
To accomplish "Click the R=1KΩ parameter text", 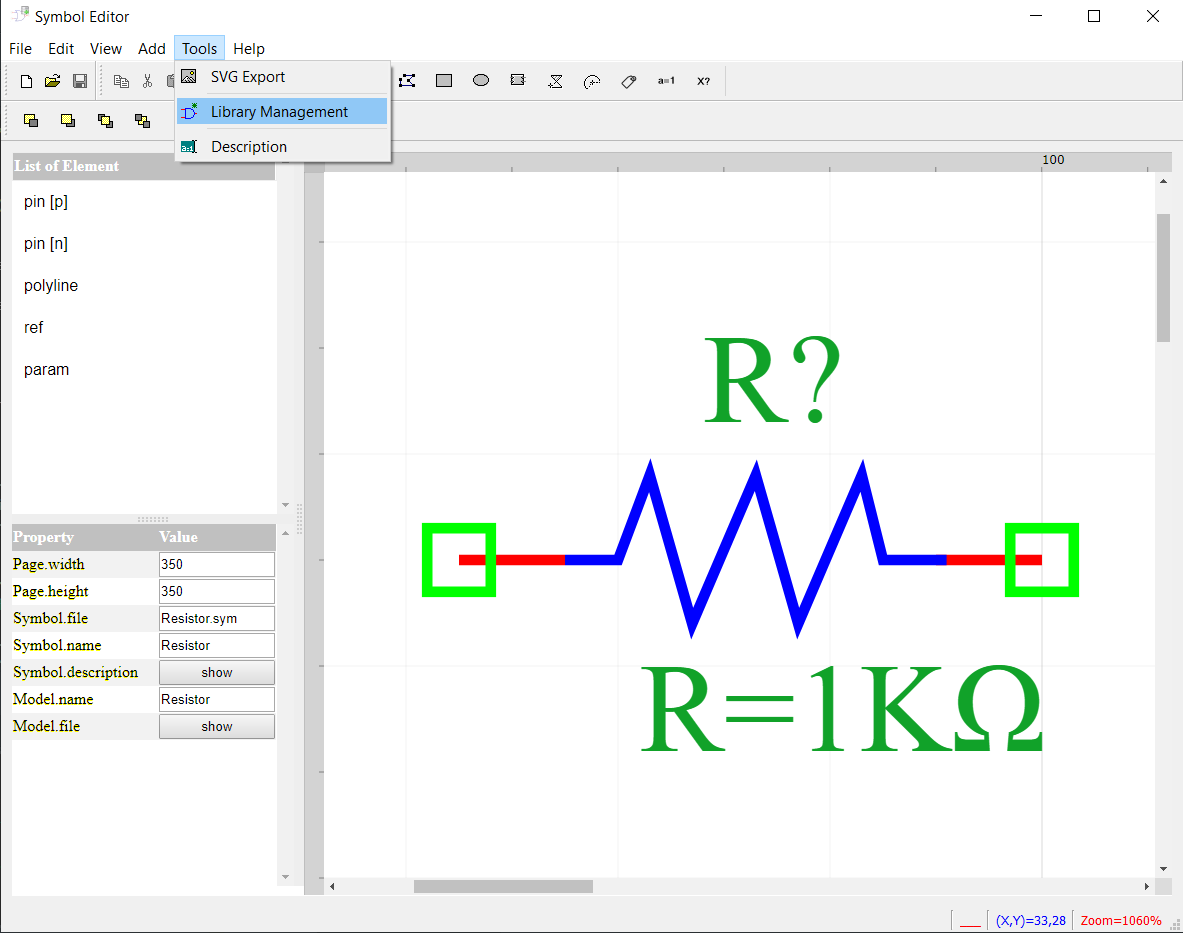I will tap(841, 709).
